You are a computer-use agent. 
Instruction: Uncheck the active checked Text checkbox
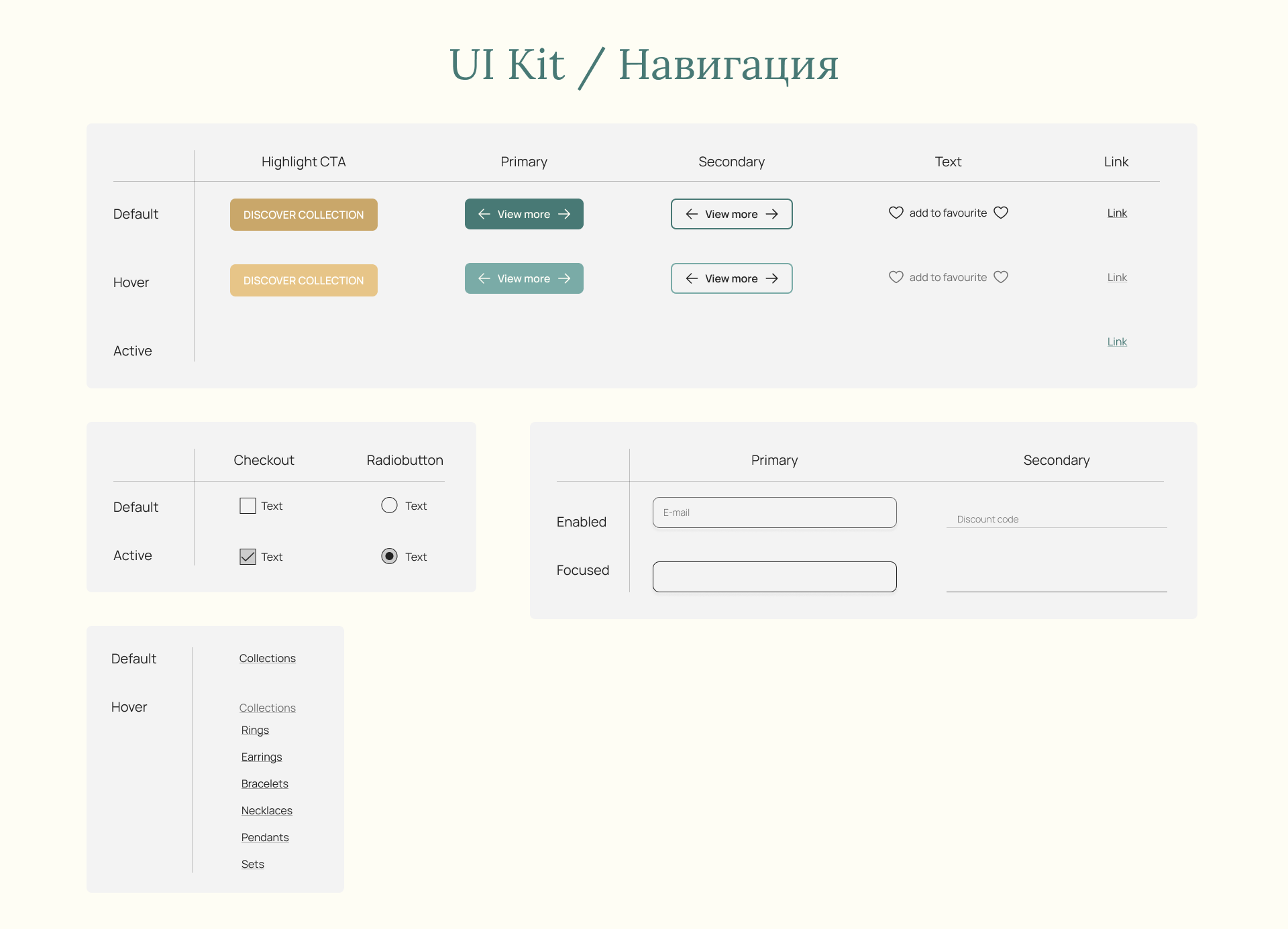coord(248,557)
